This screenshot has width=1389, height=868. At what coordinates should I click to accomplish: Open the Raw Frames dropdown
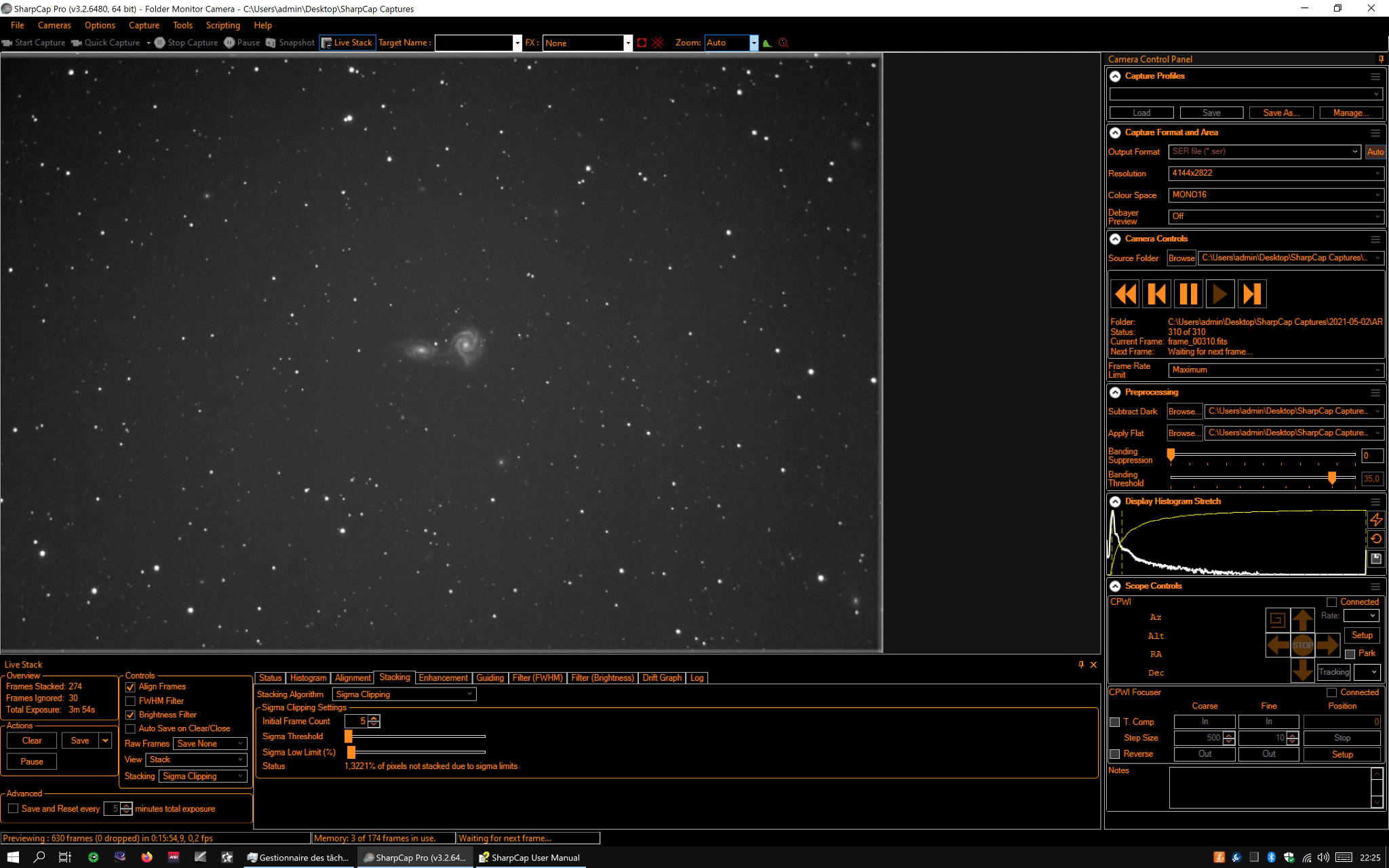tap(210, 744)
